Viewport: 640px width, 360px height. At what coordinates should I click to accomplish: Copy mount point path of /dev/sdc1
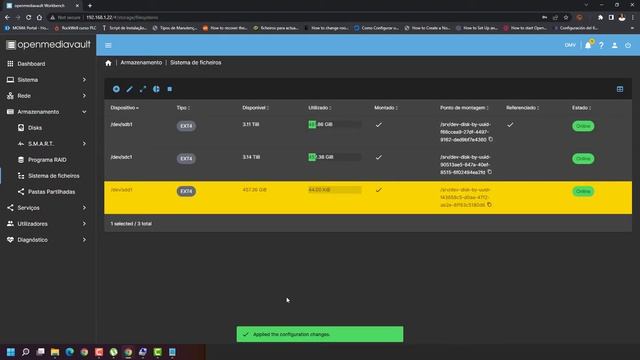[489, 172]
